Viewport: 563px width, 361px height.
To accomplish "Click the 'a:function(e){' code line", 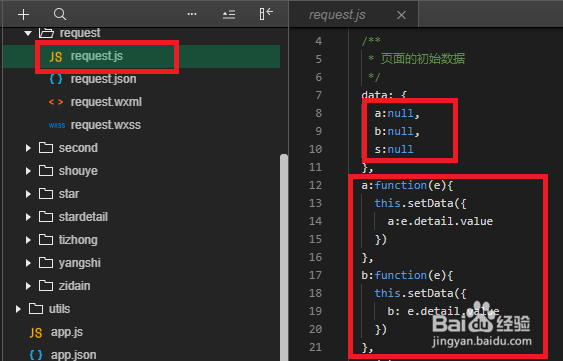I will click(x=407, y=185).
